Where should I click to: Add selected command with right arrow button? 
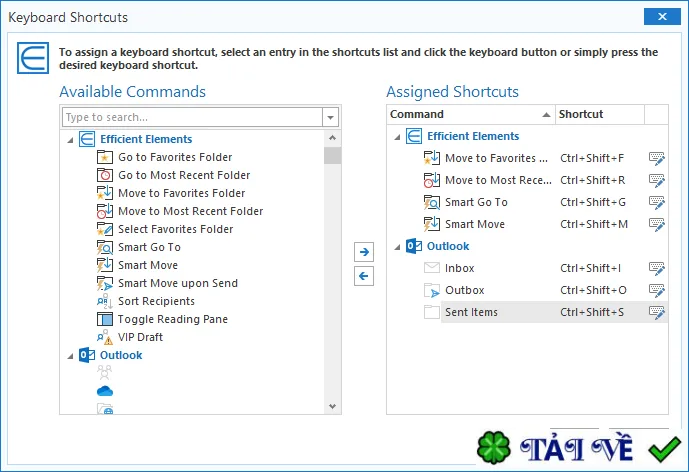coord(364,252)
